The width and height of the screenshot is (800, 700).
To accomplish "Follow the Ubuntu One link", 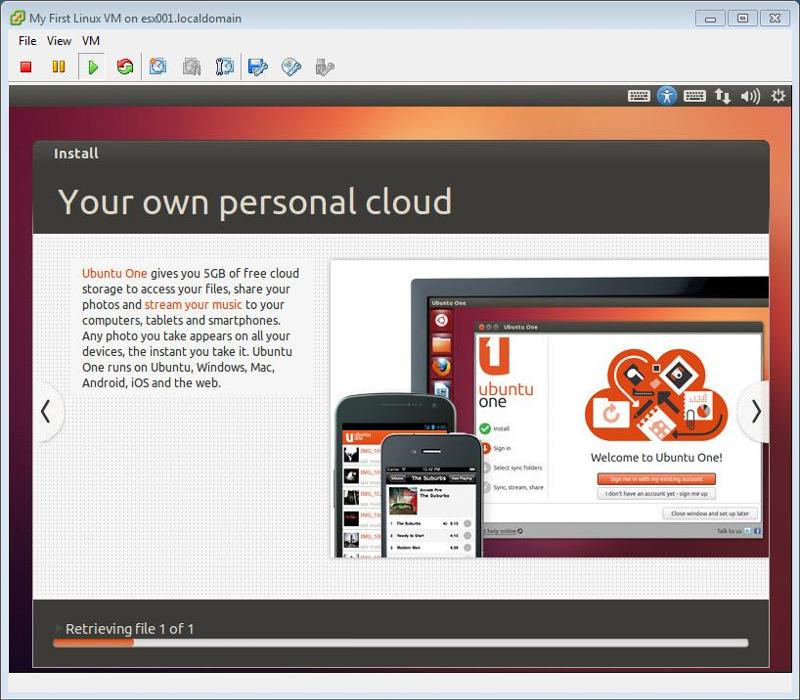I will click(x=114, y=273).
